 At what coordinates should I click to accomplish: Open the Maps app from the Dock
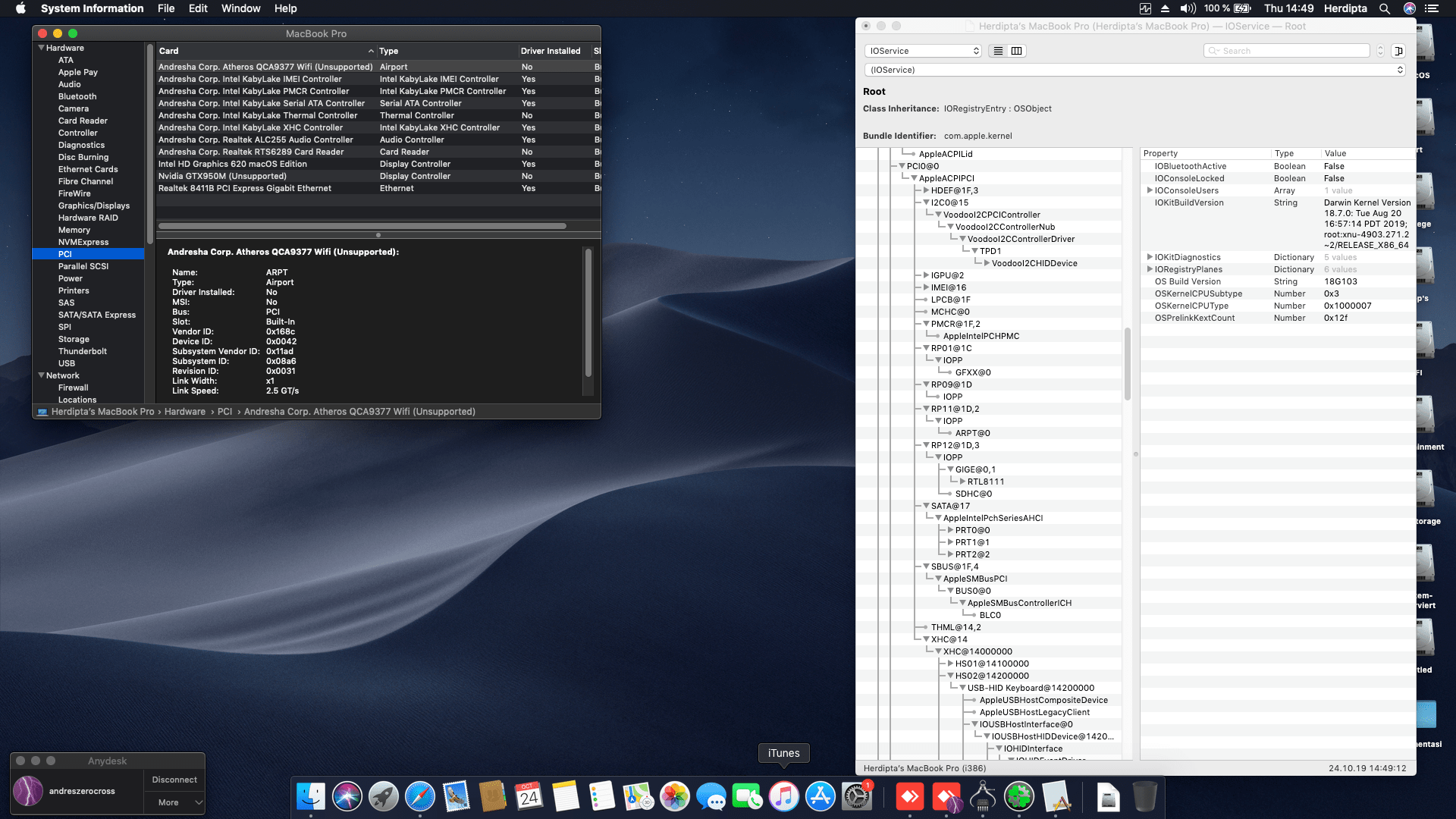pos(637,797)
